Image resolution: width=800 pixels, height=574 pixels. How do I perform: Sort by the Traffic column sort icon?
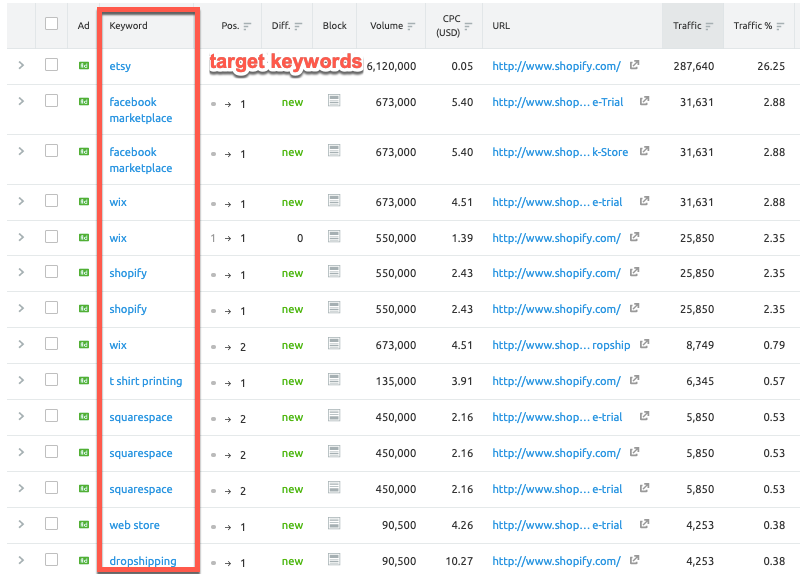[709, 26]
